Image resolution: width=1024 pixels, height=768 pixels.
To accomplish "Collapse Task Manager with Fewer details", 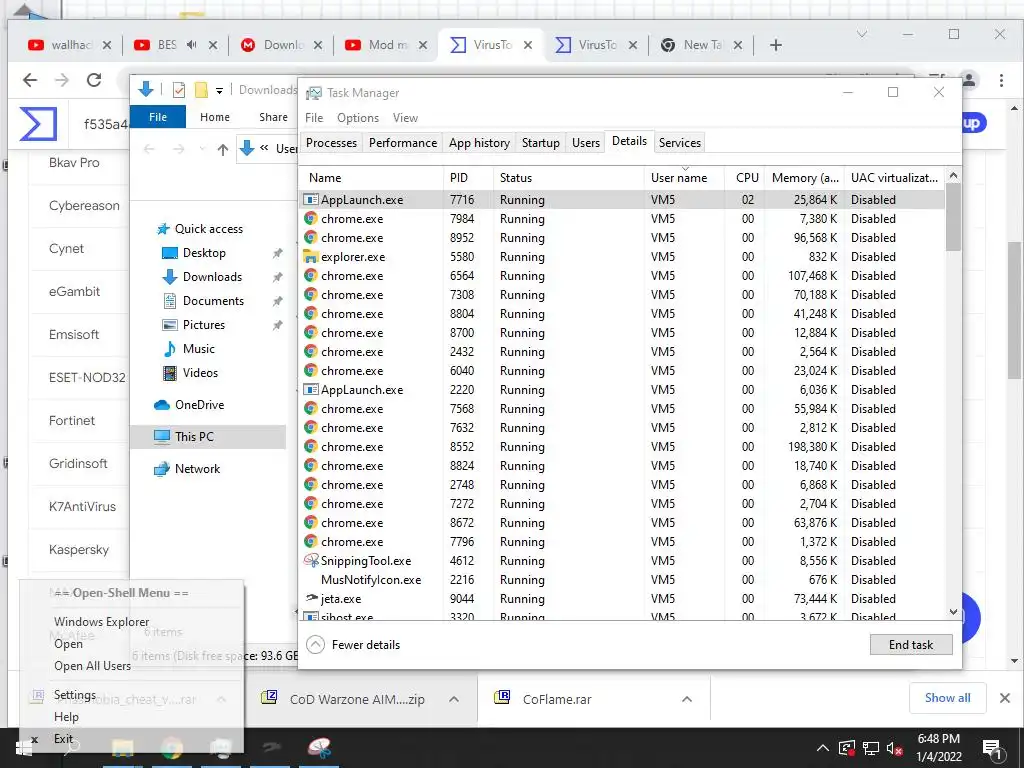I will tap(353, 645).
